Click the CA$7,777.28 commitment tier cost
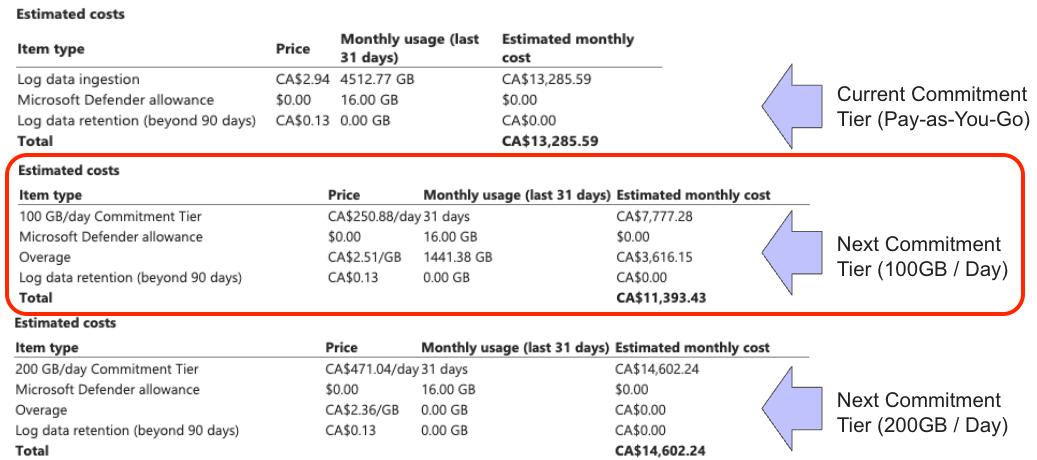1037x460 pixels. coord(654,216)
